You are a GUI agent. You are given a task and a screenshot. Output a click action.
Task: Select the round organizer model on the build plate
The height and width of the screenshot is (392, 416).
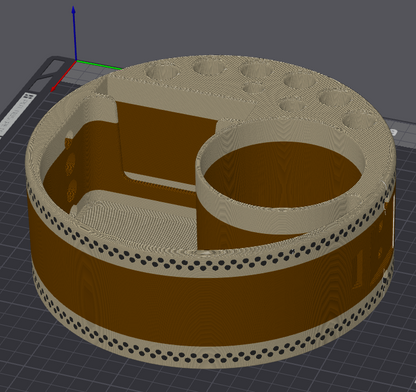[211, 212]
